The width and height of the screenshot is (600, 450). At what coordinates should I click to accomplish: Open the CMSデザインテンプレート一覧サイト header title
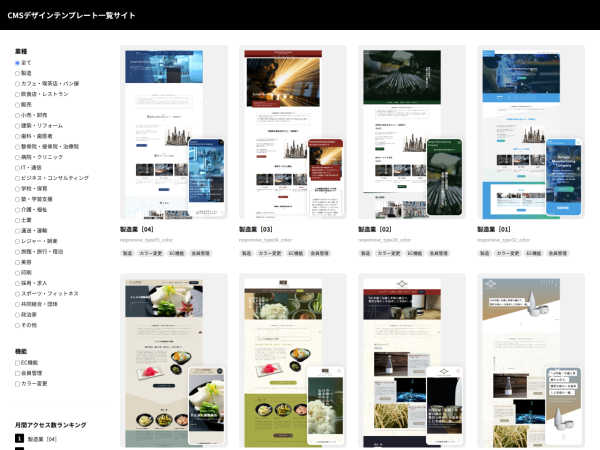click(x=71, y=15)
